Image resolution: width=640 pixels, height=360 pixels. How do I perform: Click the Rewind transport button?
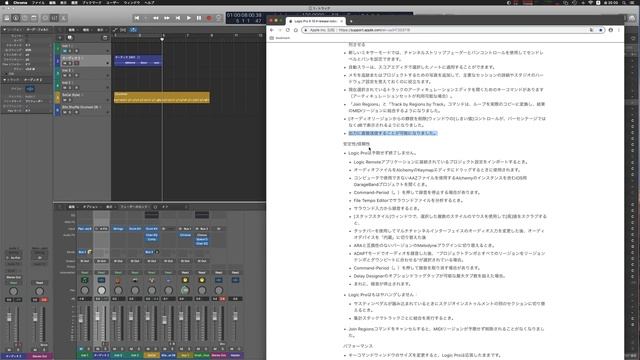pos(156,18)
